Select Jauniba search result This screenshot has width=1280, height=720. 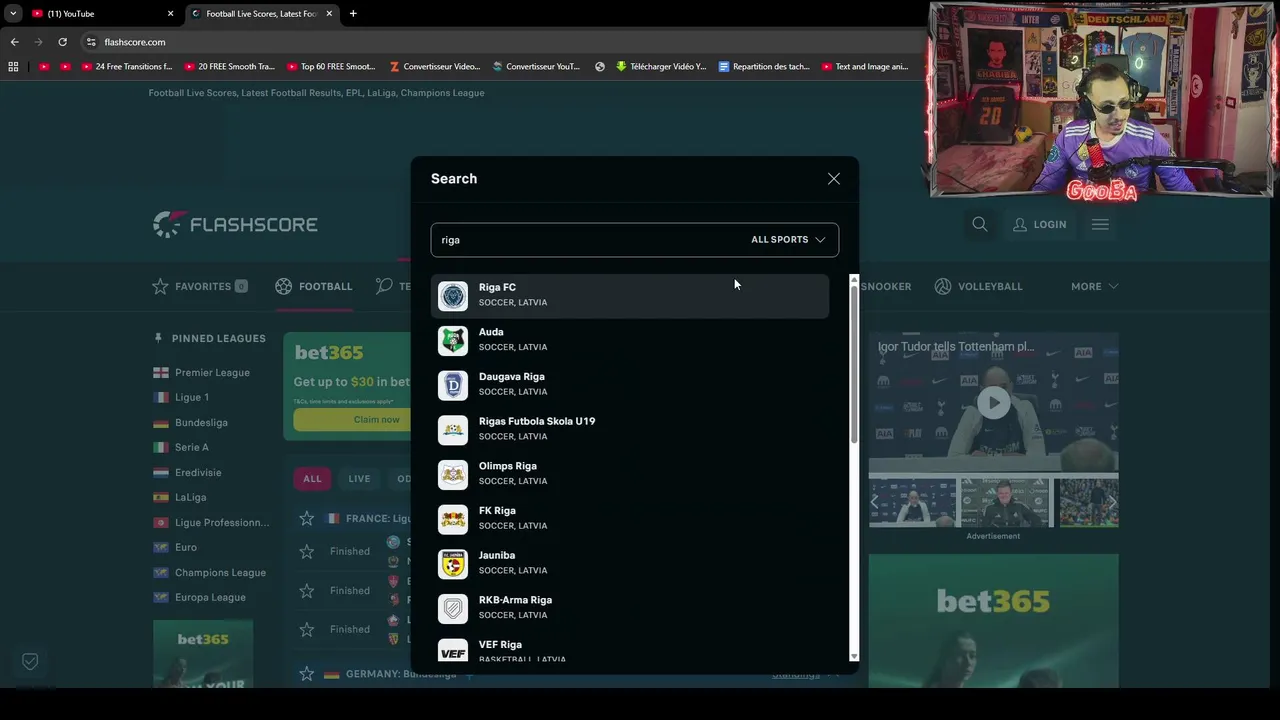pos(630,564)
